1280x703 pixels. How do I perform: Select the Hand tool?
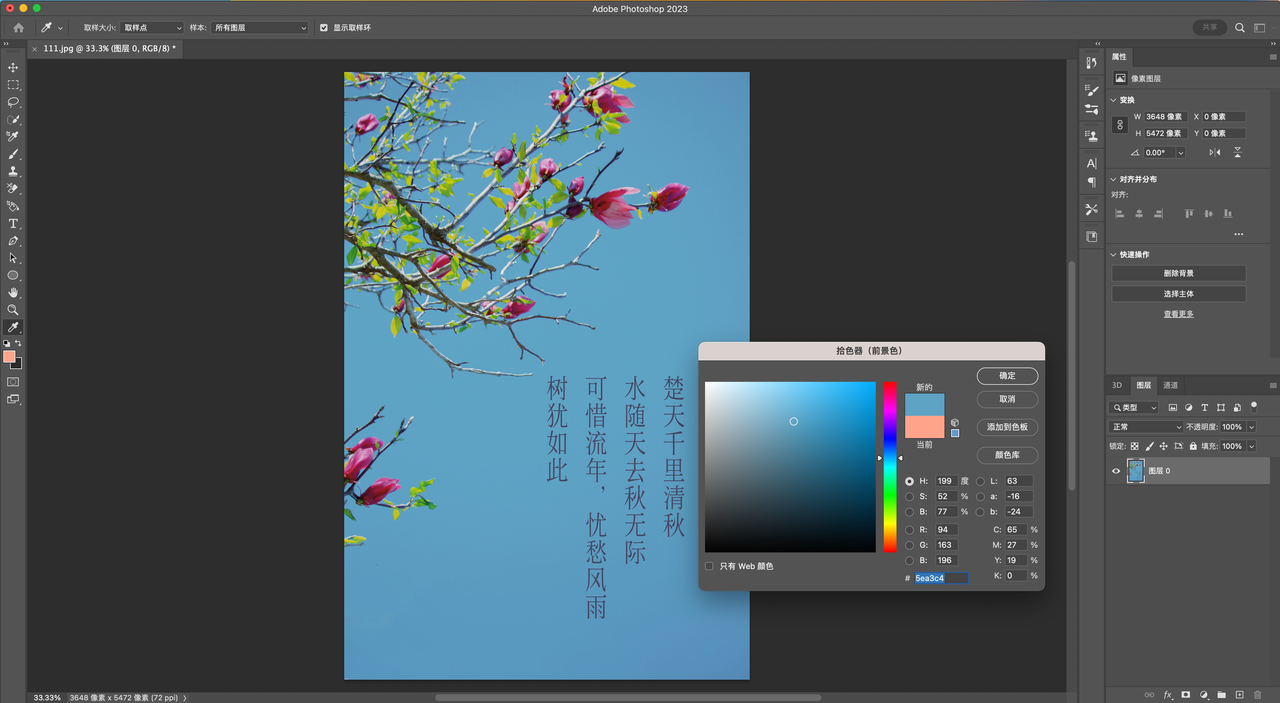(13, 292)
